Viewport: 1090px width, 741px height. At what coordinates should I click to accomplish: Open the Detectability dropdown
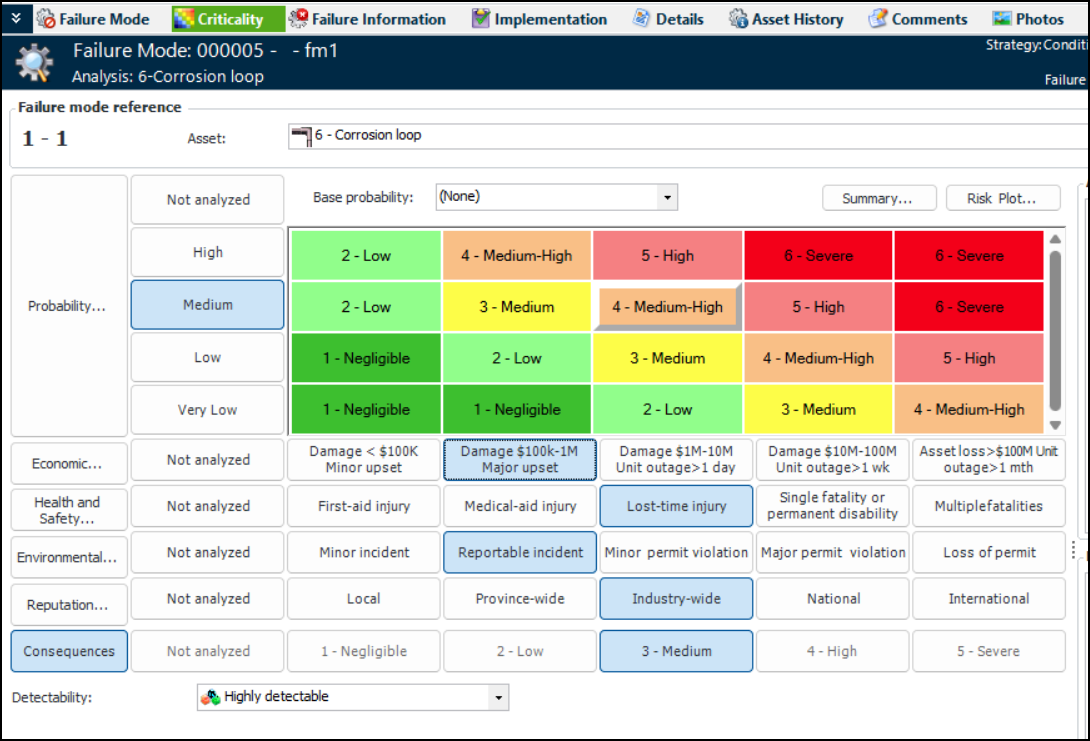coord(497,697)
